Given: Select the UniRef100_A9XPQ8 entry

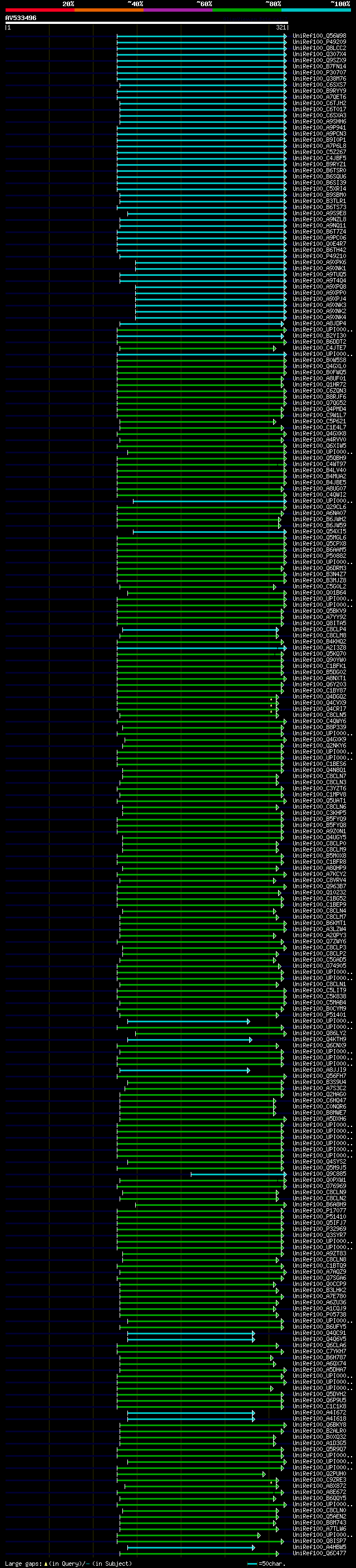Looking at the screenshot, I should (319, 286).
